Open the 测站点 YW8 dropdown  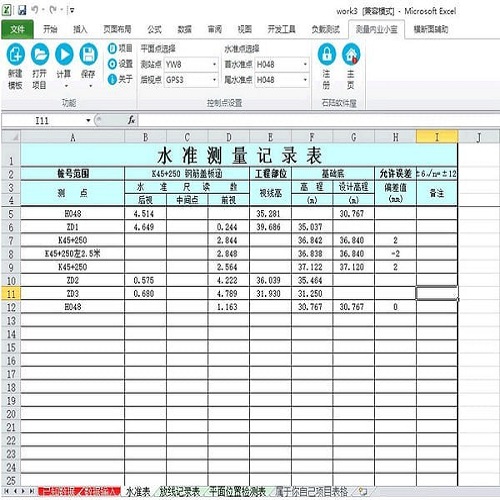point(214,64)
